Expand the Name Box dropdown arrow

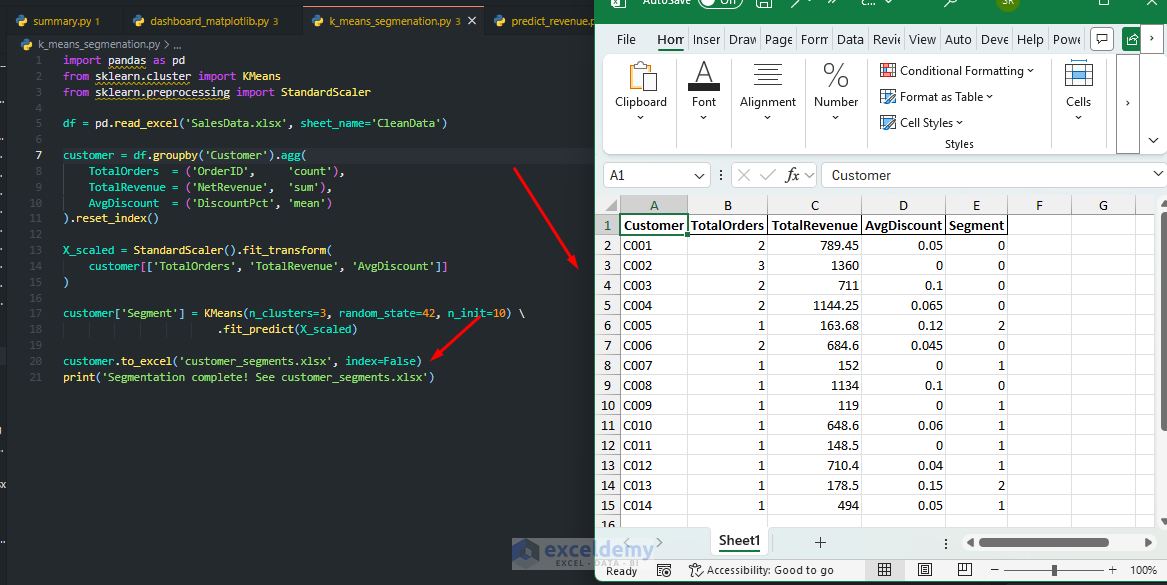699,176
